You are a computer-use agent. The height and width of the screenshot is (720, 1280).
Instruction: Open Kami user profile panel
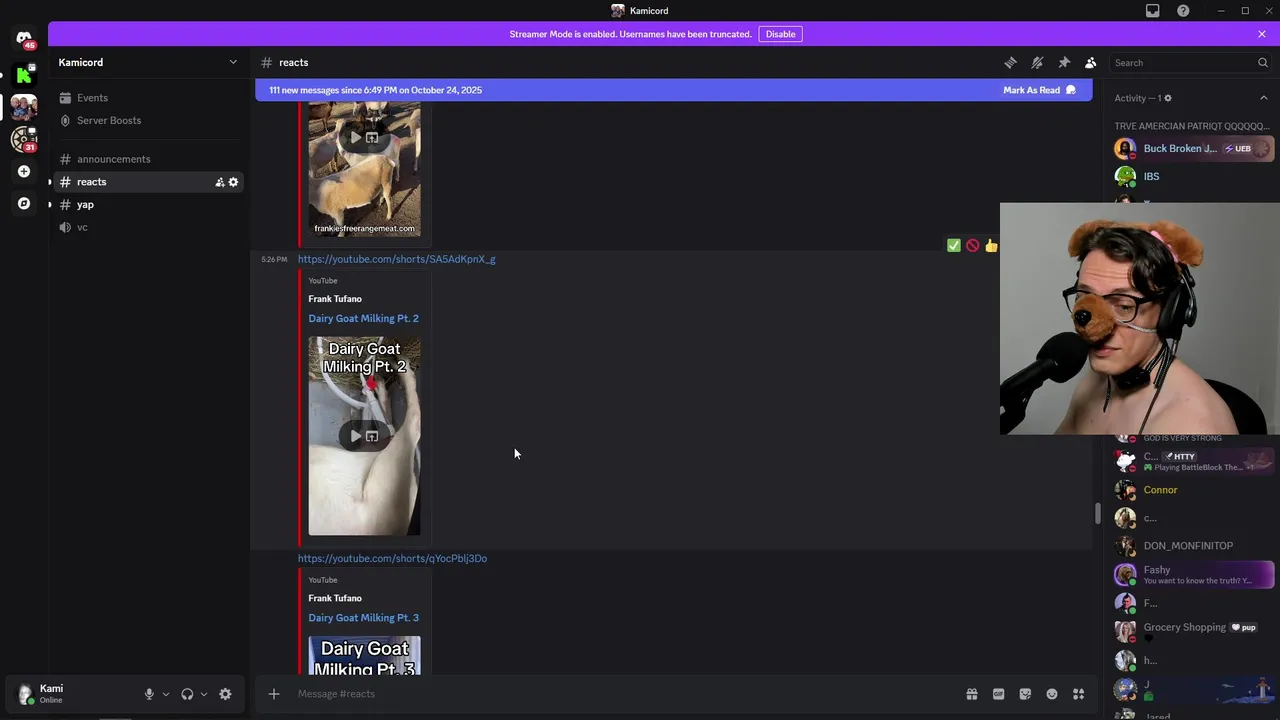coord(70,694)
